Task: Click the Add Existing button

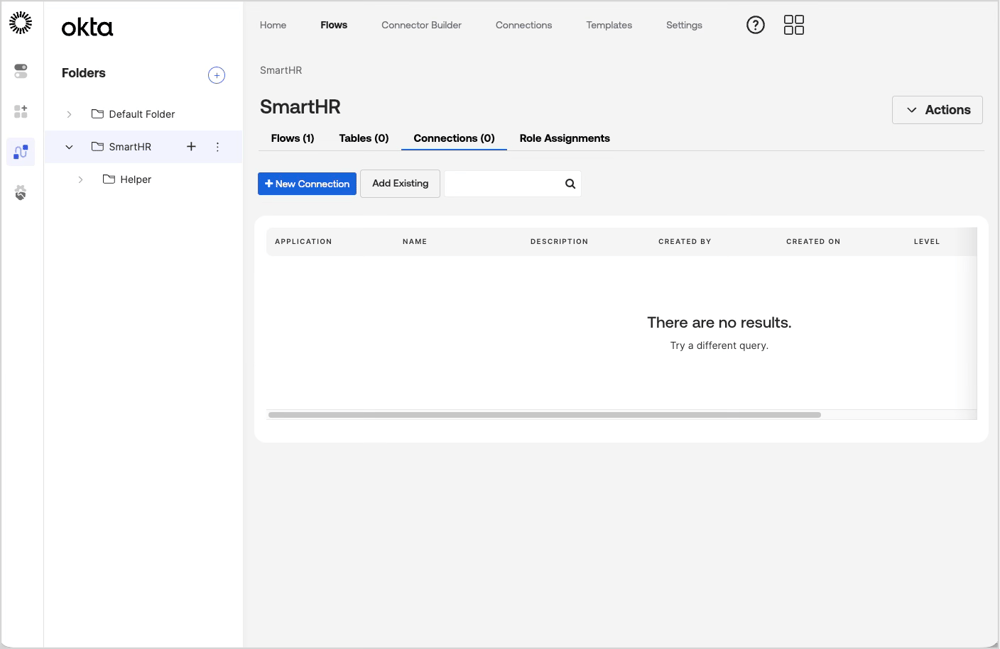Action: (400, 184)
